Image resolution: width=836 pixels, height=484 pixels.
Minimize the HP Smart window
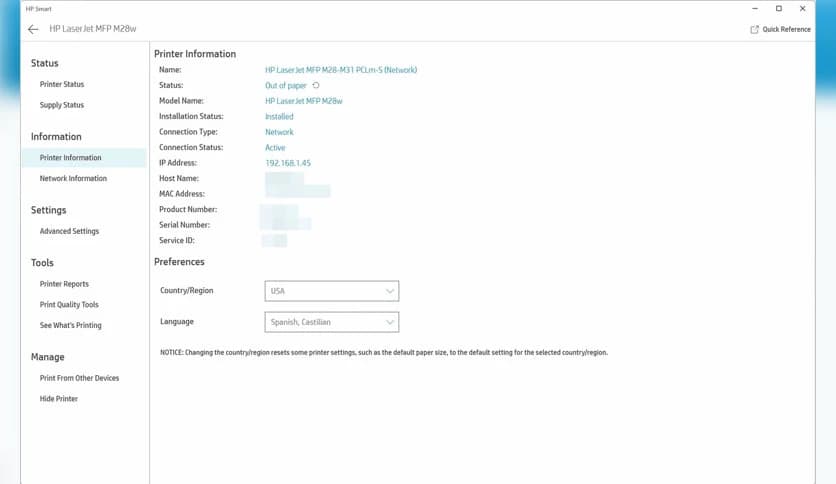tap(755, 9)
